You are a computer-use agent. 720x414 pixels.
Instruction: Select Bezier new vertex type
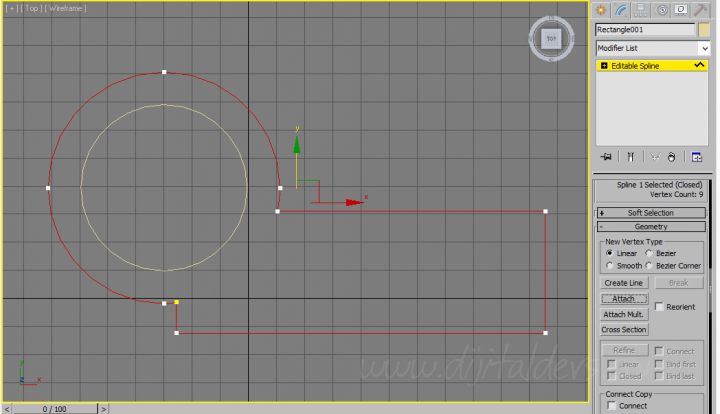(649, 253)
